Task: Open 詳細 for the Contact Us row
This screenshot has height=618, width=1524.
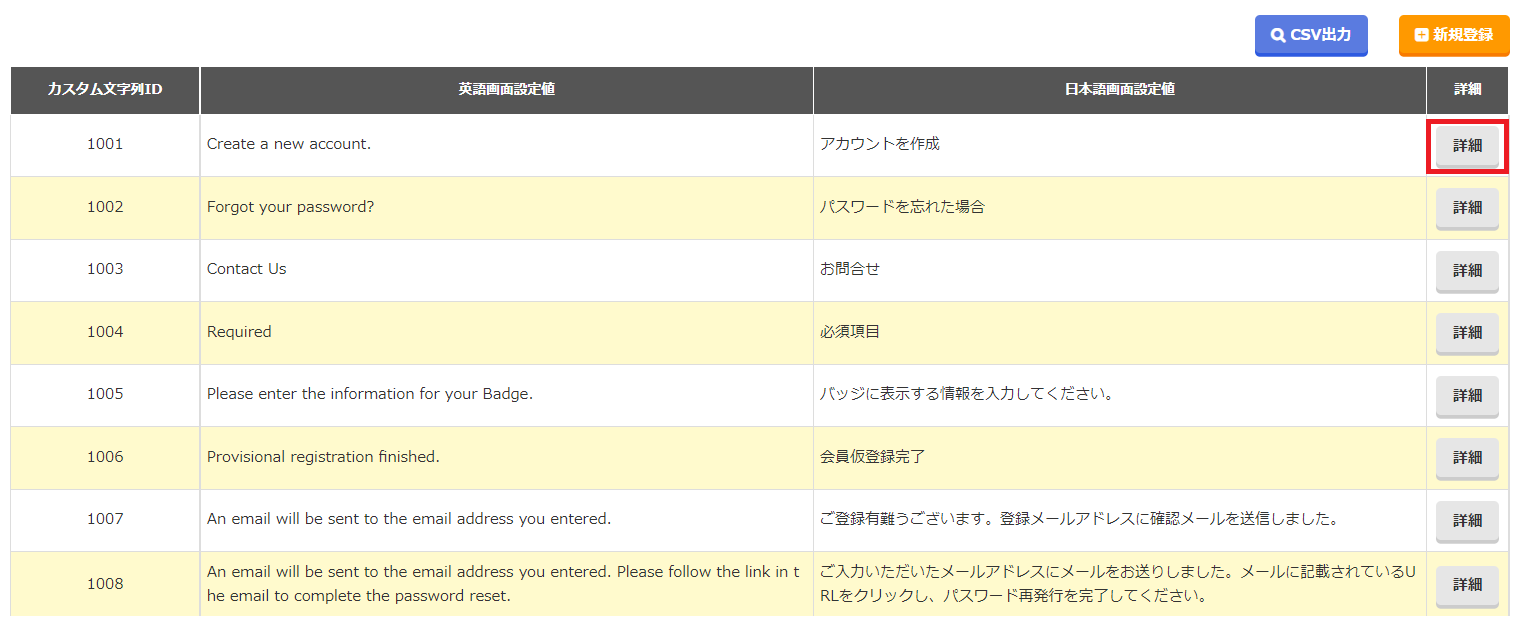Action: click(1467, 270)
